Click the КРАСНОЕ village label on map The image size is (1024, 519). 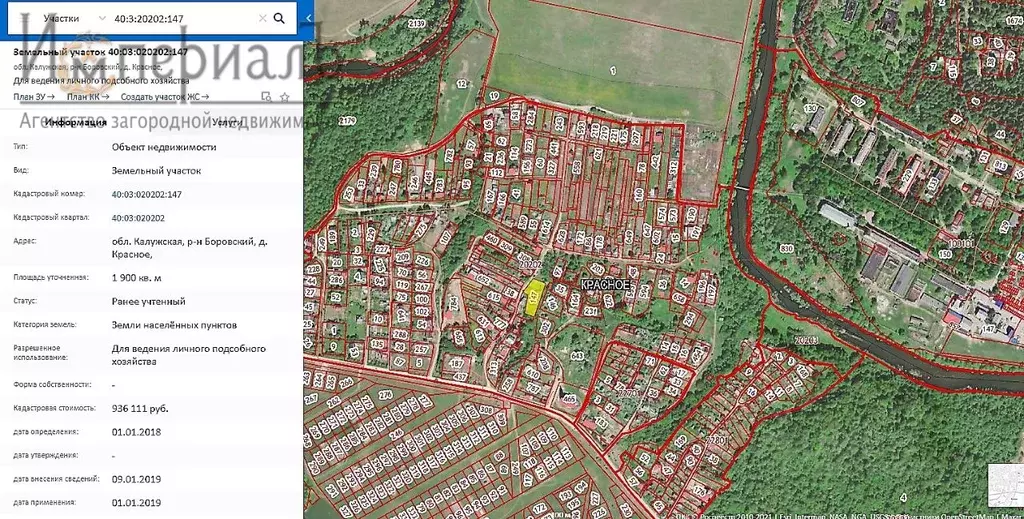click(x=605, y=285)
